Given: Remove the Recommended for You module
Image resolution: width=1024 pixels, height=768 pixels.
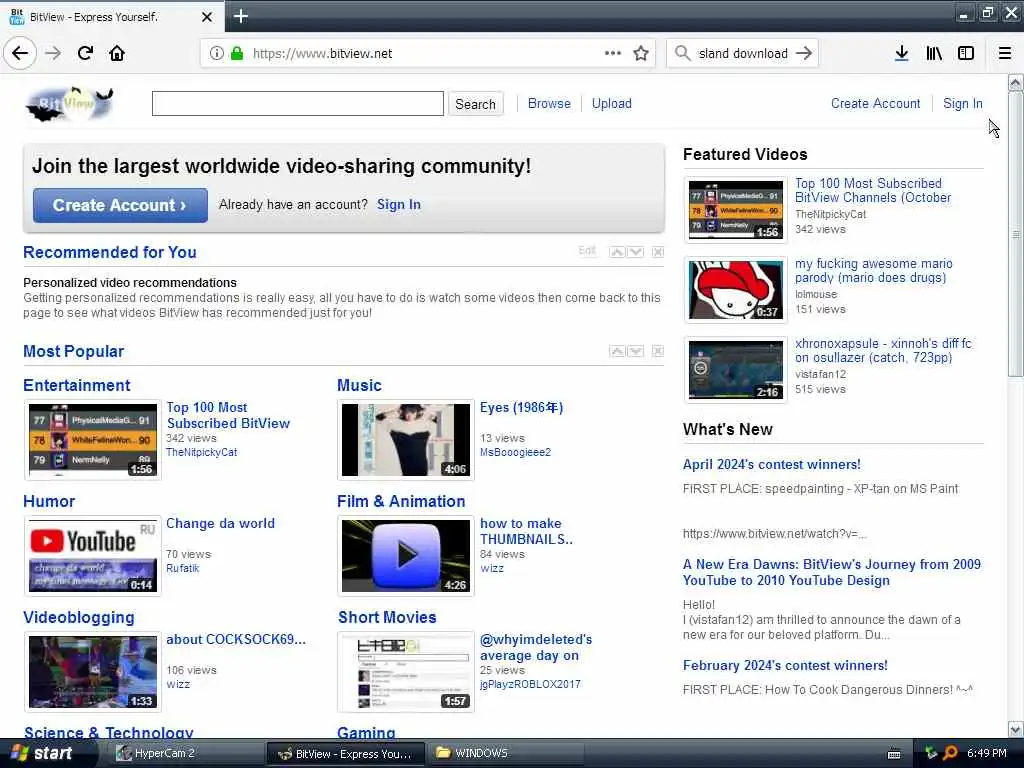Looking at the screenshot, I should pyautogui.click(x=658, y=252).
